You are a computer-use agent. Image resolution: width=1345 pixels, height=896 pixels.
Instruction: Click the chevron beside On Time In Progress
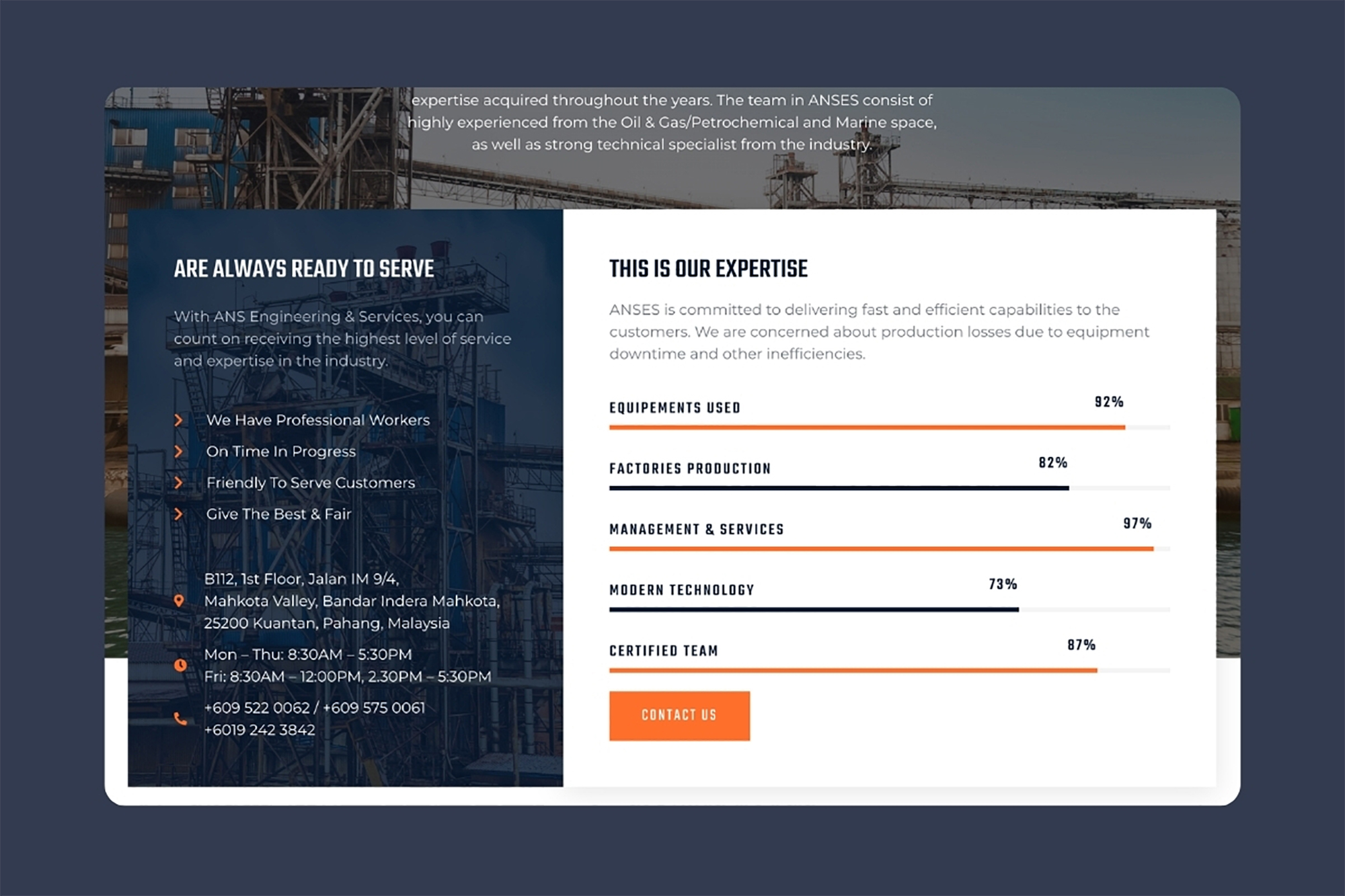[x=180, y=451]
